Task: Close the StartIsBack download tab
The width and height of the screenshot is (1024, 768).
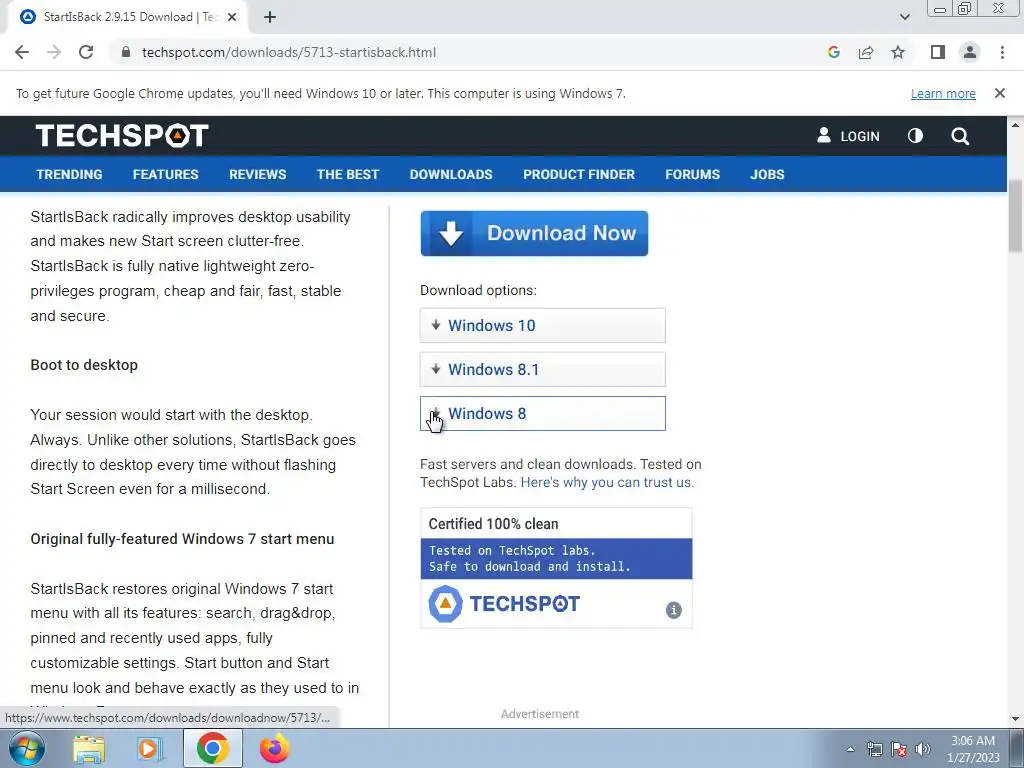Action: click(x=232, y=17)
